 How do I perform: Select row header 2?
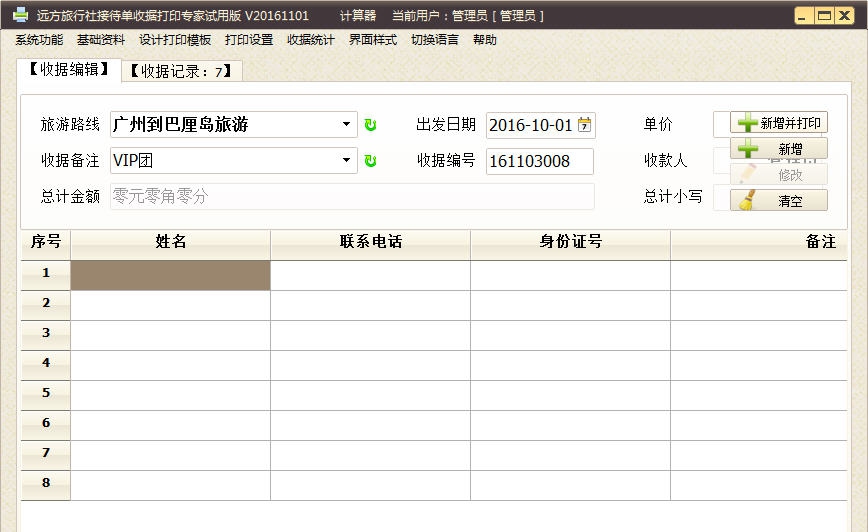click(46, 305)
